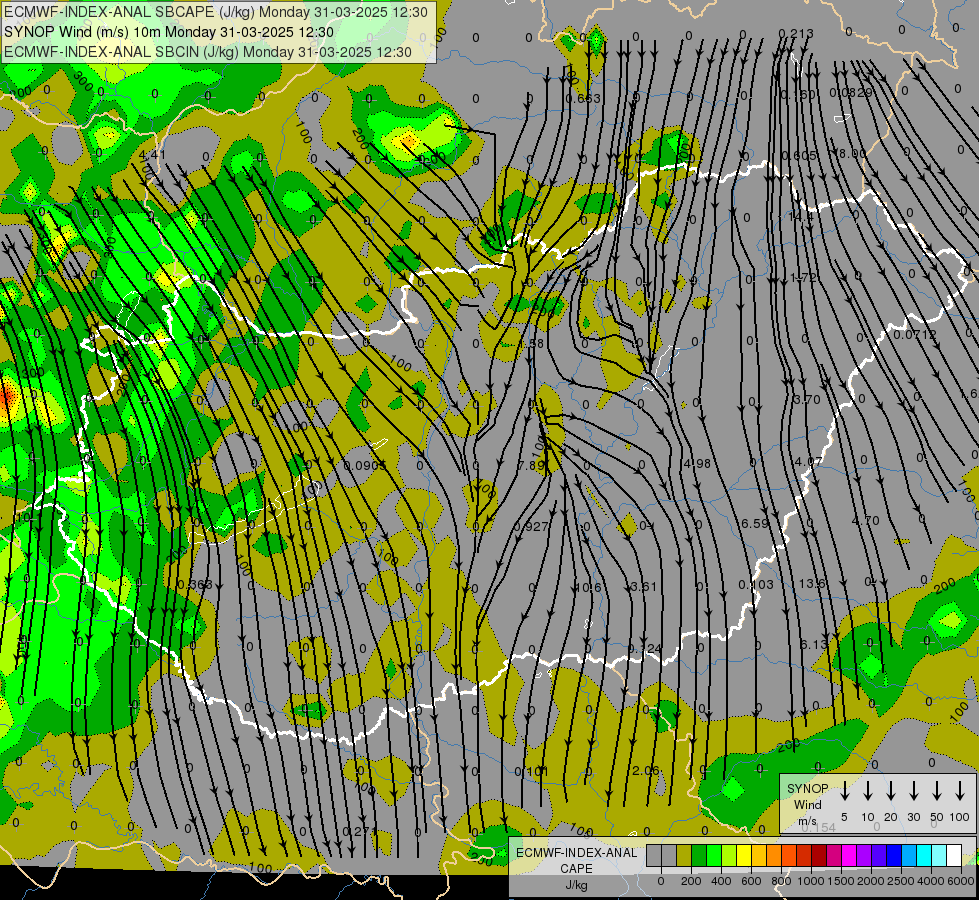Click the 13.6 value on the map
Image resolution: width=979 pixels, height=900 pixels.
tap(812, 583)
